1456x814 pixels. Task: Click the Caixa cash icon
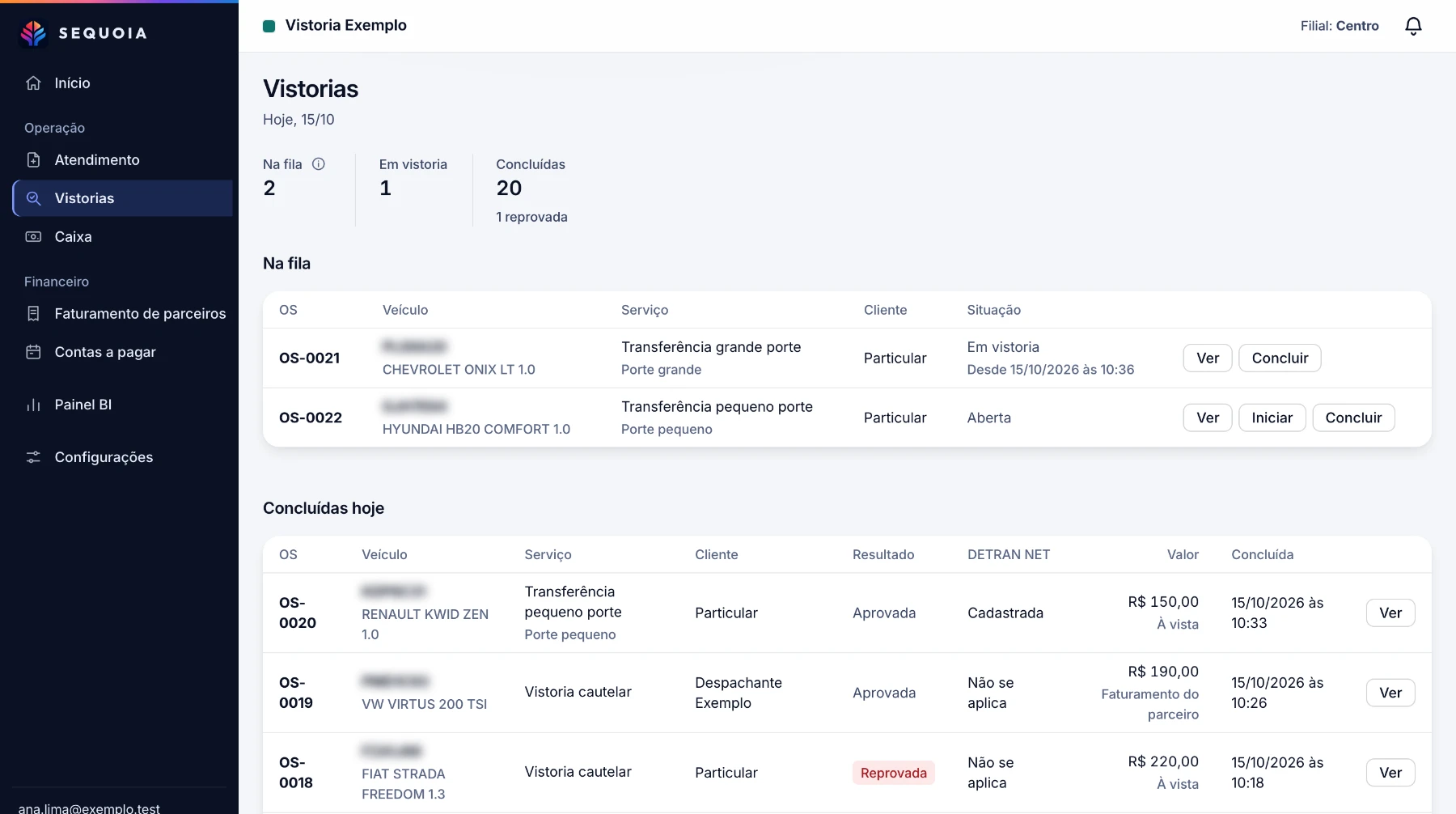point(33,237)
